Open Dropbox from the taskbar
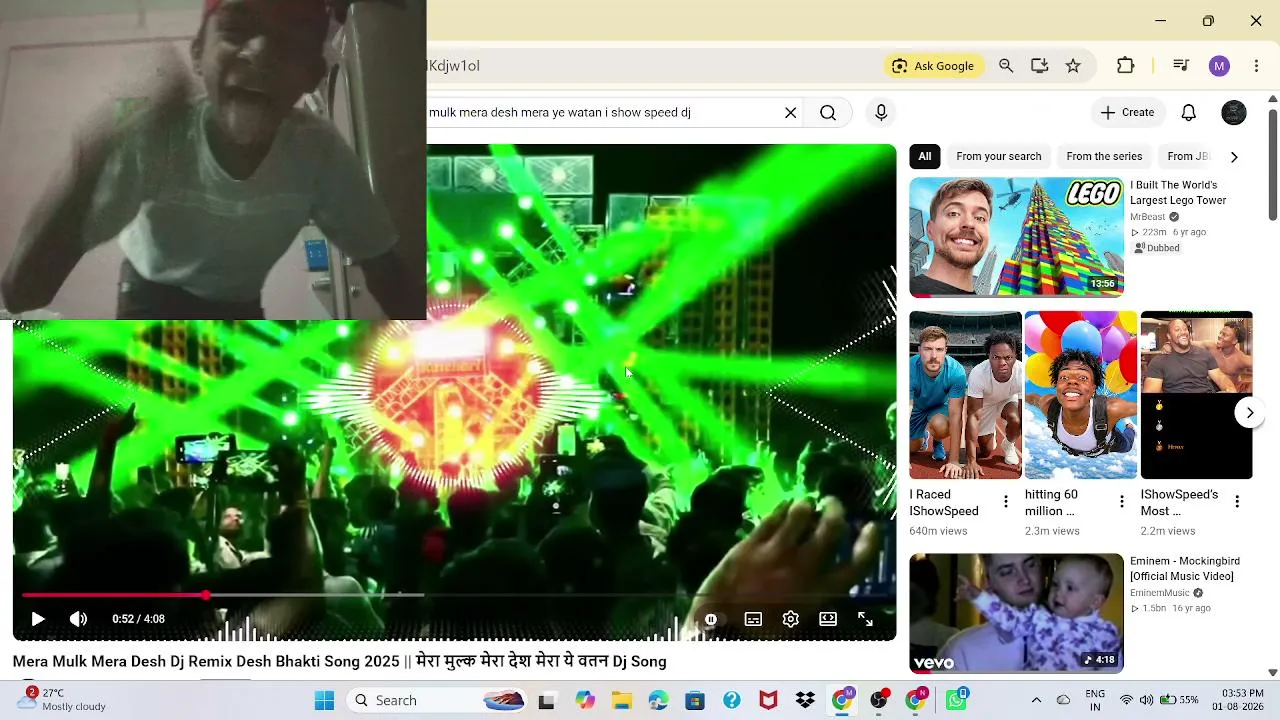 pos(805,700)
